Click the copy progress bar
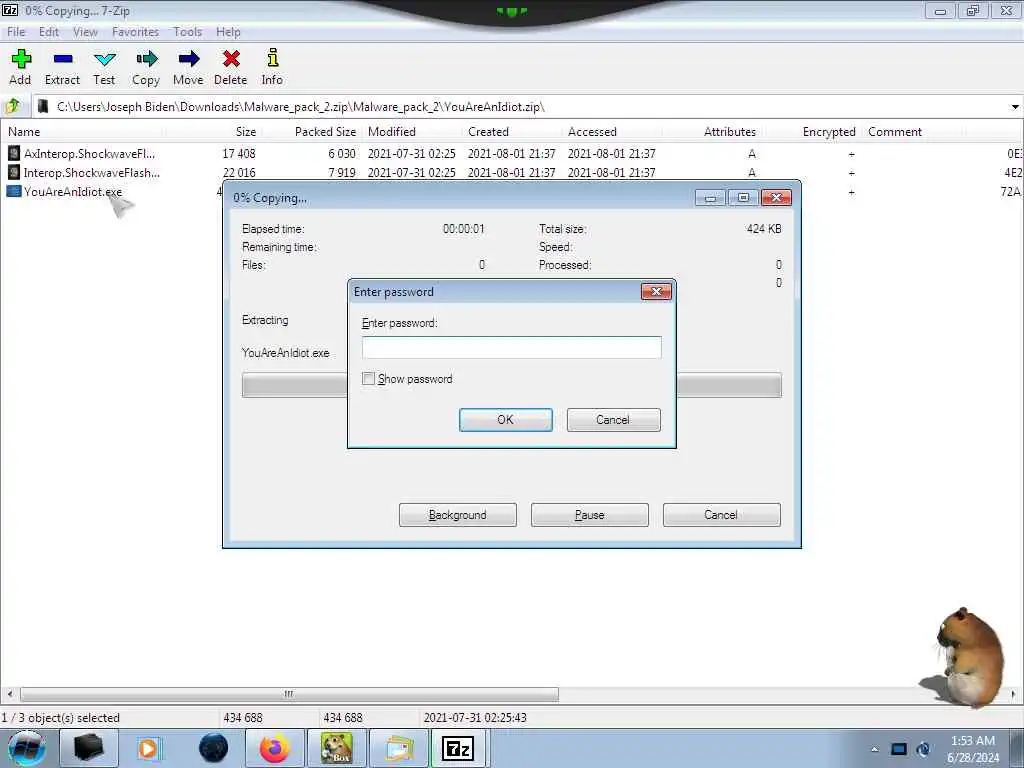This screenshot has width=1024, height=768. click(x=511, y=385)
